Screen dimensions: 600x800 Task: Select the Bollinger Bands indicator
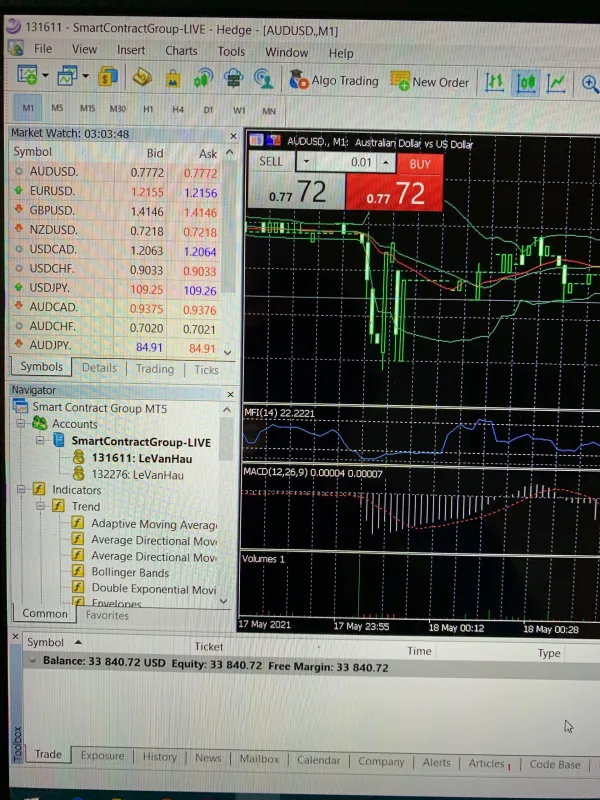(130, 573)
